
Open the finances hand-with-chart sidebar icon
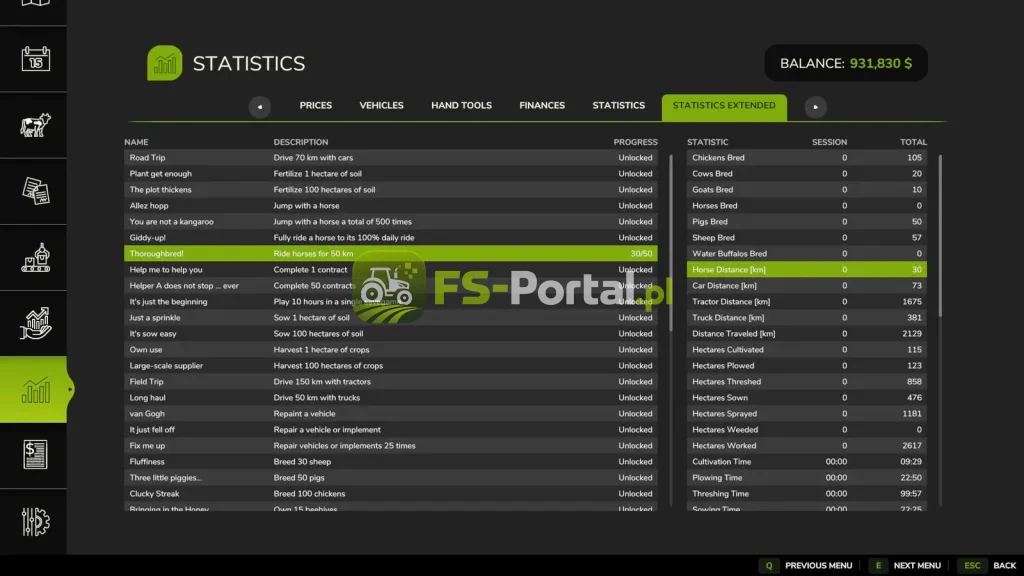tap(35, 324)
